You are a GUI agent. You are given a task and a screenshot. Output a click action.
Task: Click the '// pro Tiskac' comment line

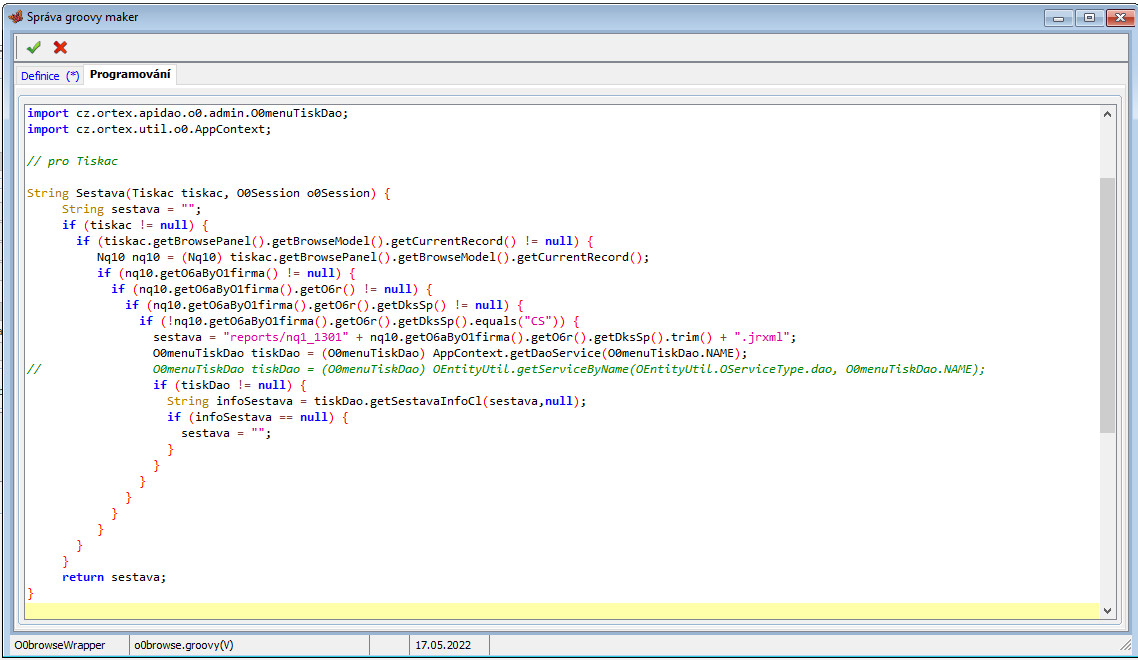[72, 161]
